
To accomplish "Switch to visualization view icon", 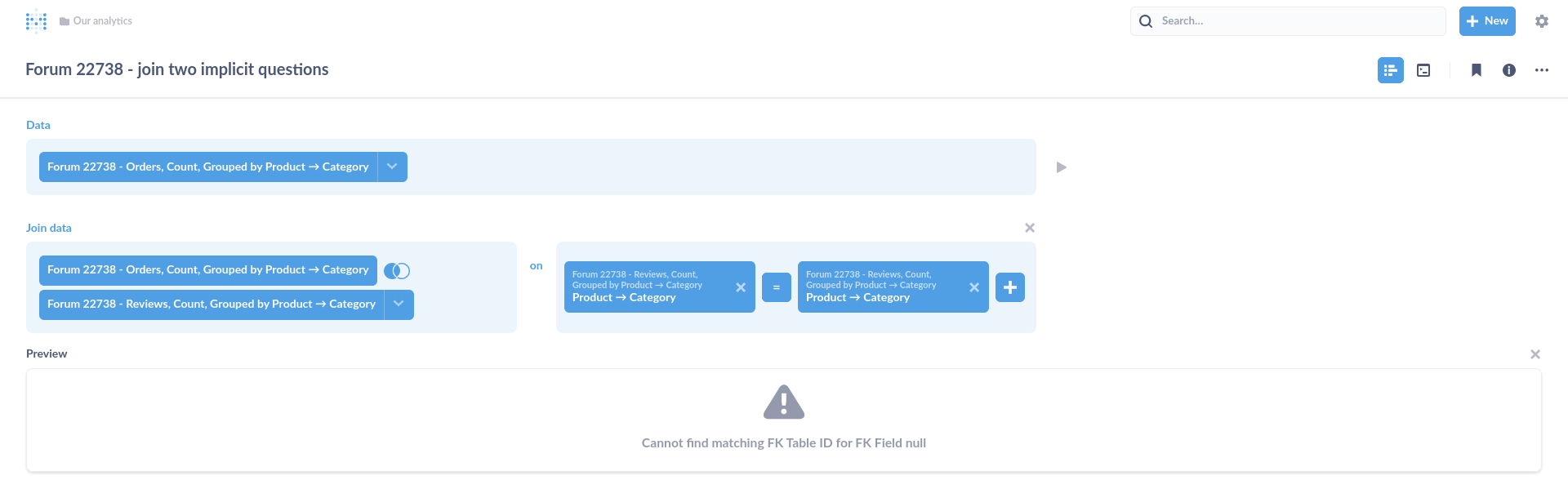I will (1423, 70).
